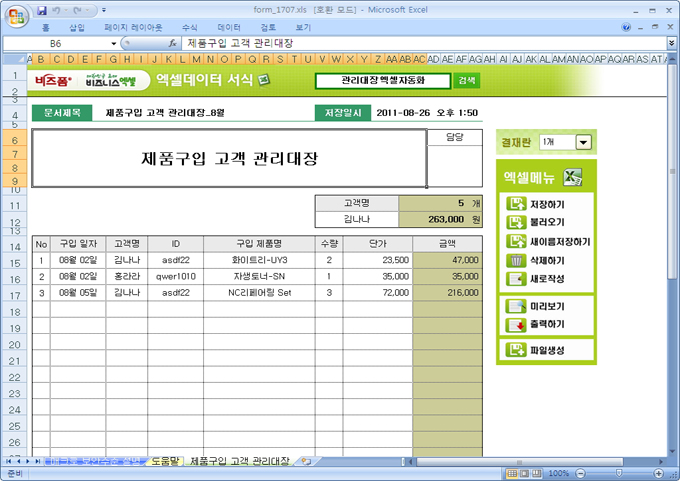Click the Office button in Excel
This screenshot has width=680, height=481.
16,16
